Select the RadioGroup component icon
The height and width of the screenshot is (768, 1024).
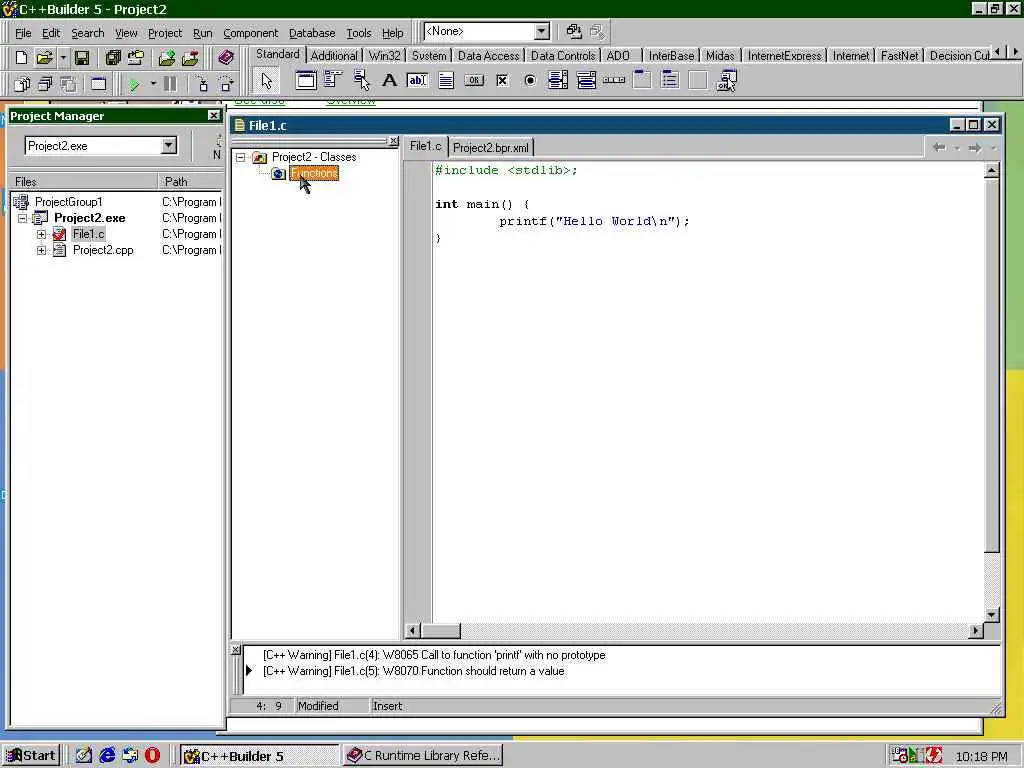[x=670, y=80]
